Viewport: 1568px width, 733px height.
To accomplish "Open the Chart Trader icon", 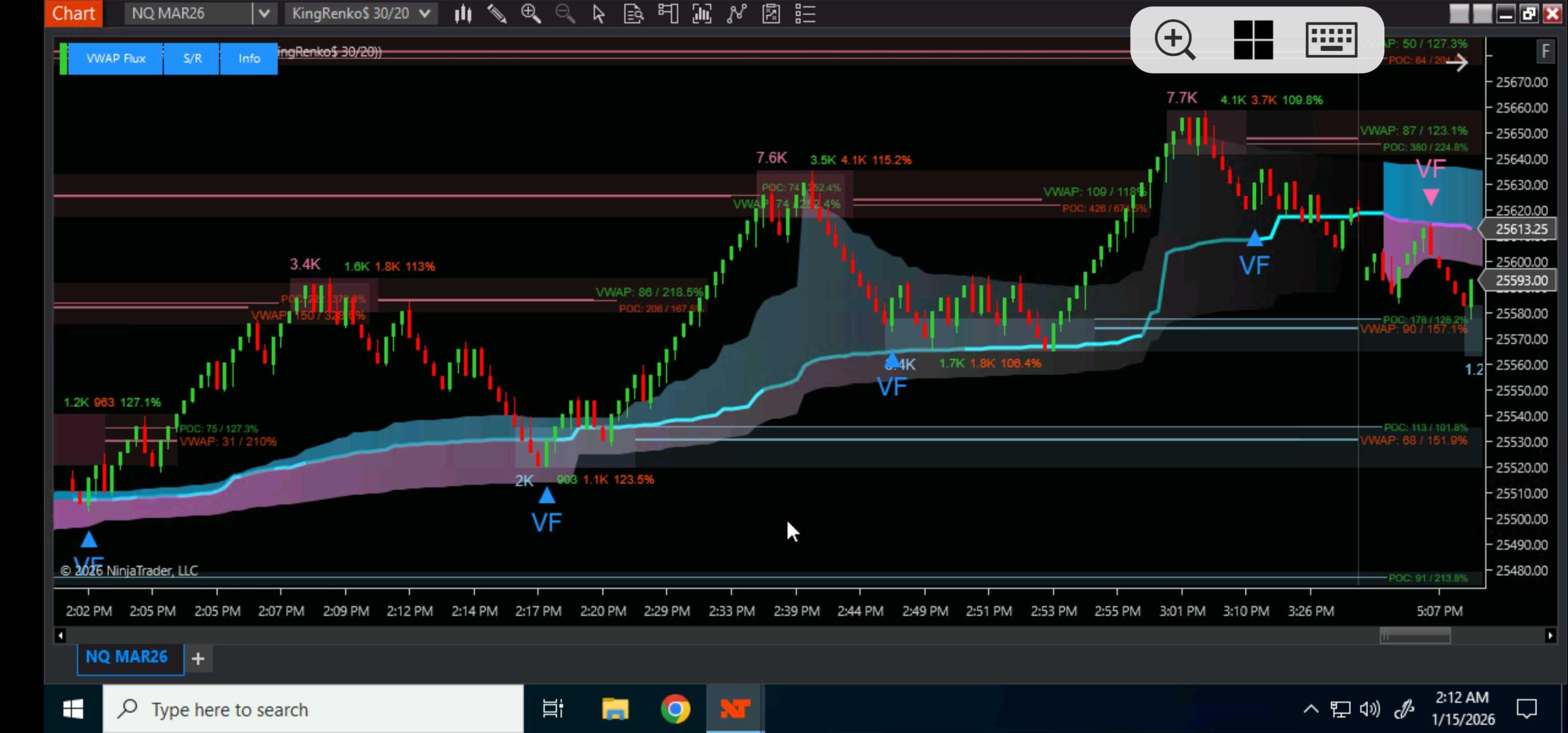I will click(x=668, y=13).
